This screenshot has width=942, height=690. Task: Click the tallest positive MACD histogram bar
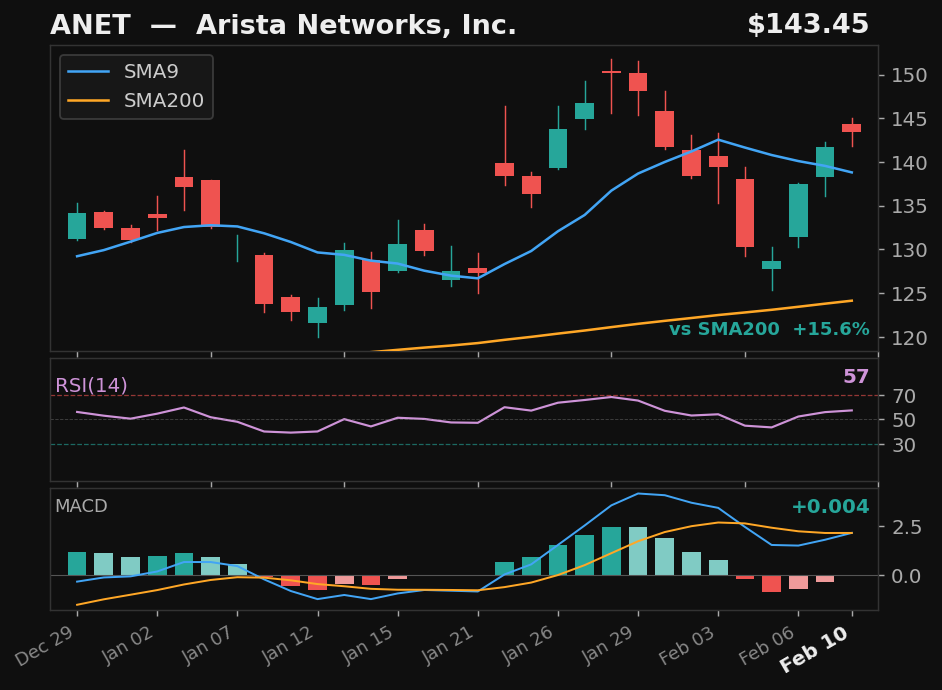point(612,551)
